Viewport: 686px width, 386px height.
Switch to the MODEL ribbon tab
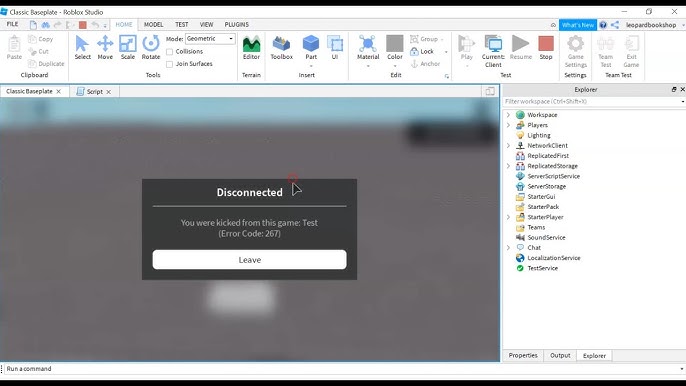(154, 25)
